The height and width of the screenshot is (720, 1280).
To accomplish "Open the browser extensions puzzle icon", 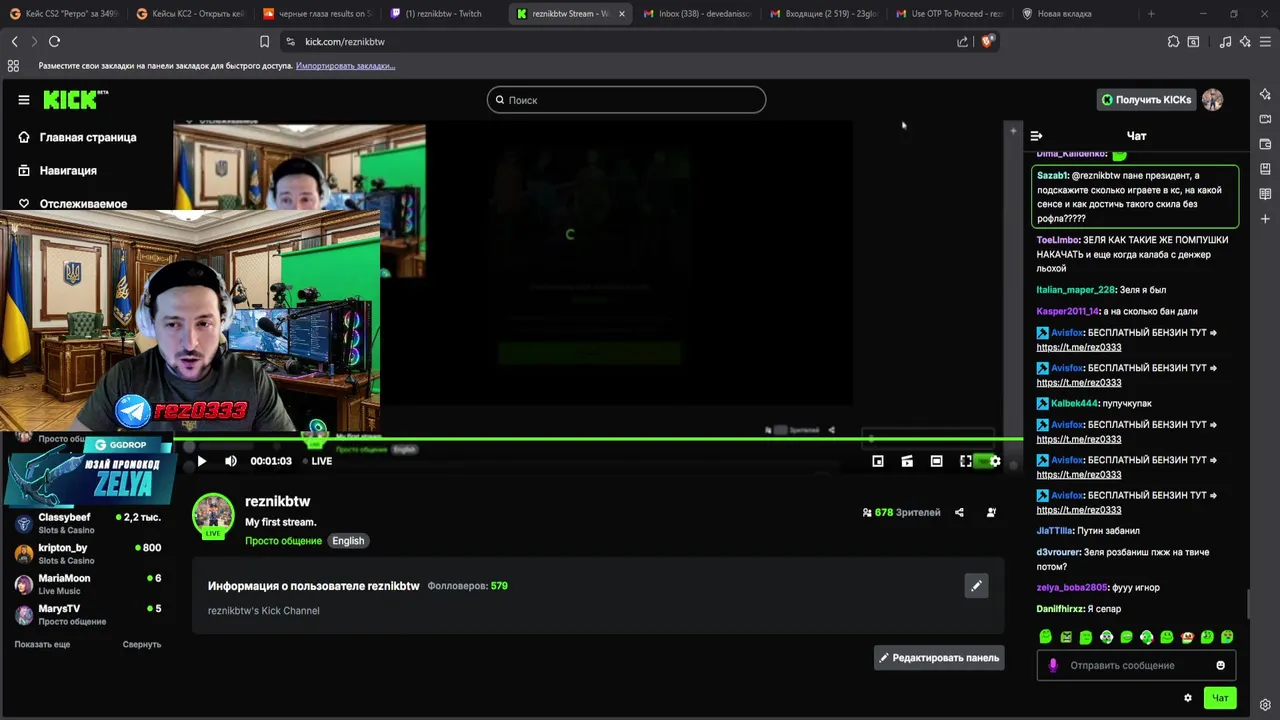I will click(1173, 41).
